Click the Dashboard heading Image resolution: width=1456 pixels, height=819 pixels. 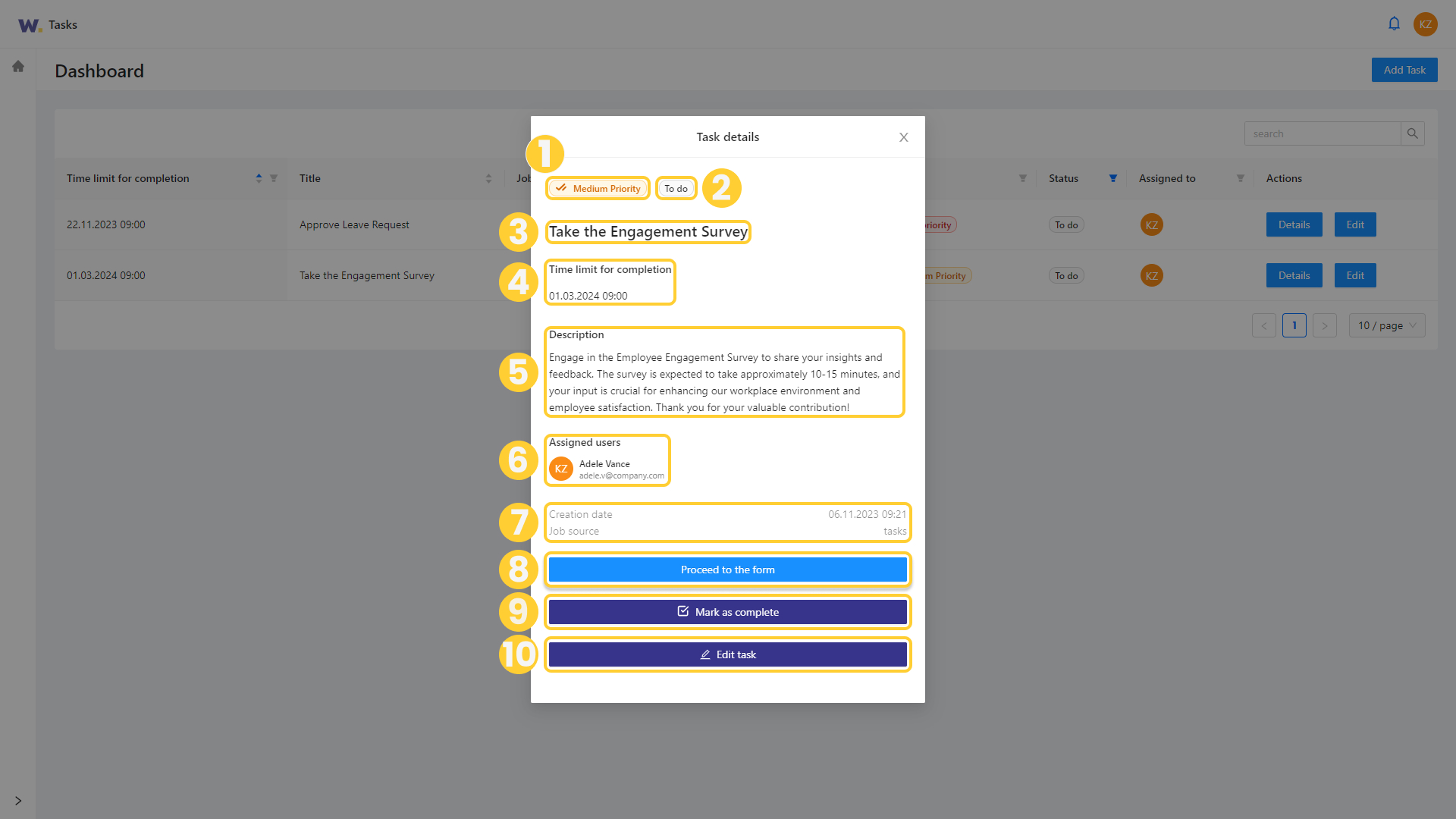point(99,71)
